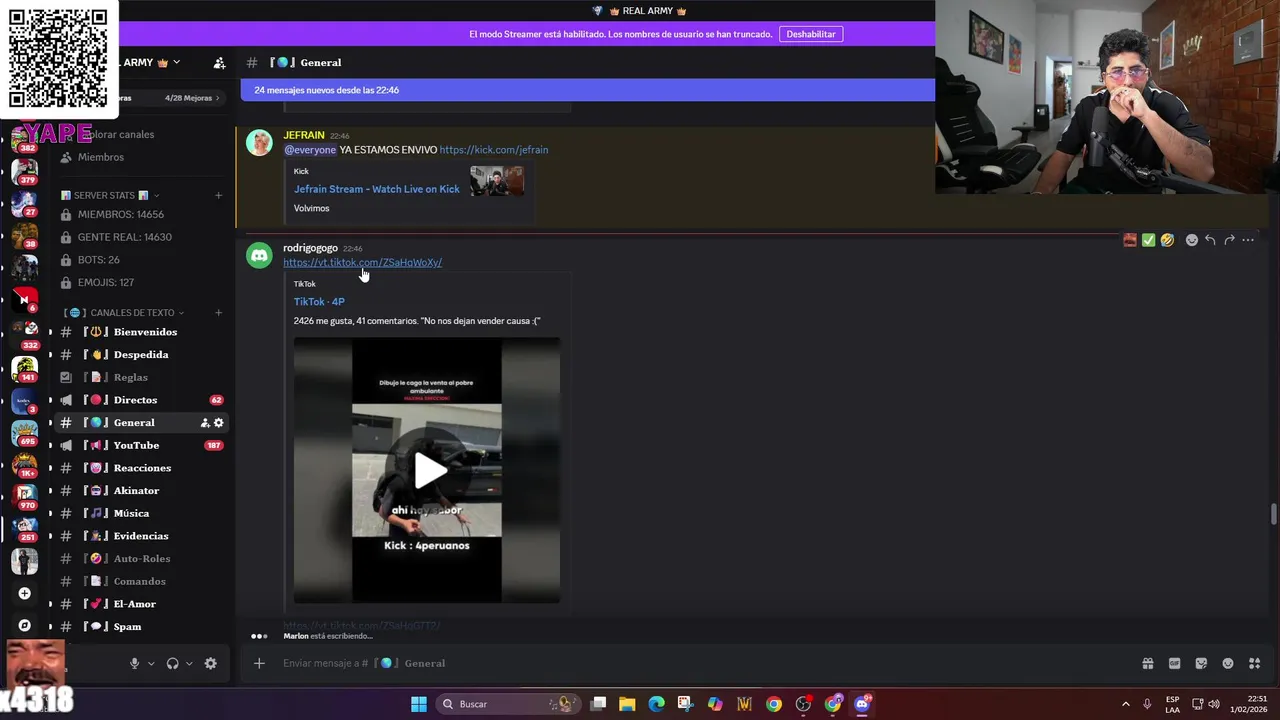The height and width of the screenshot is (720, 1280).
Task: React with the green checkmark emoji
Action: 1148,240
